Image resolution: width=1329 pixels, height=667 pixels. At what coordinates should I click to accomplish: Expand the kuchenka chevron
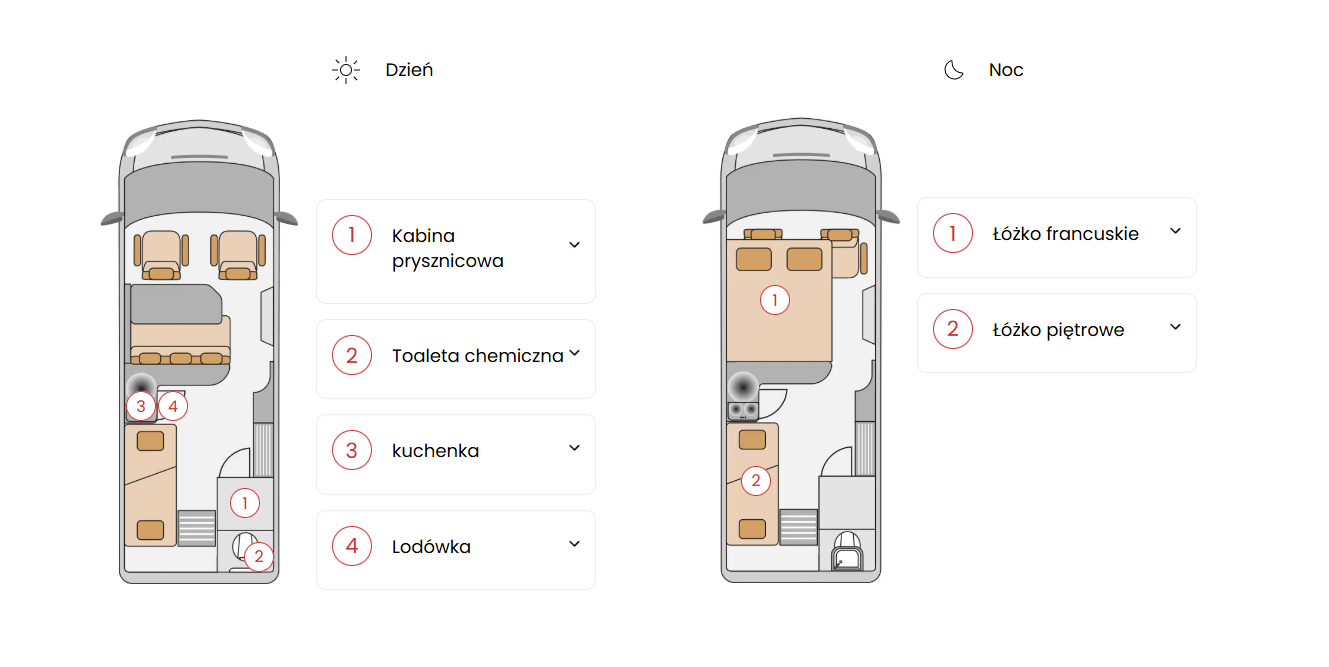pos(574,448)
